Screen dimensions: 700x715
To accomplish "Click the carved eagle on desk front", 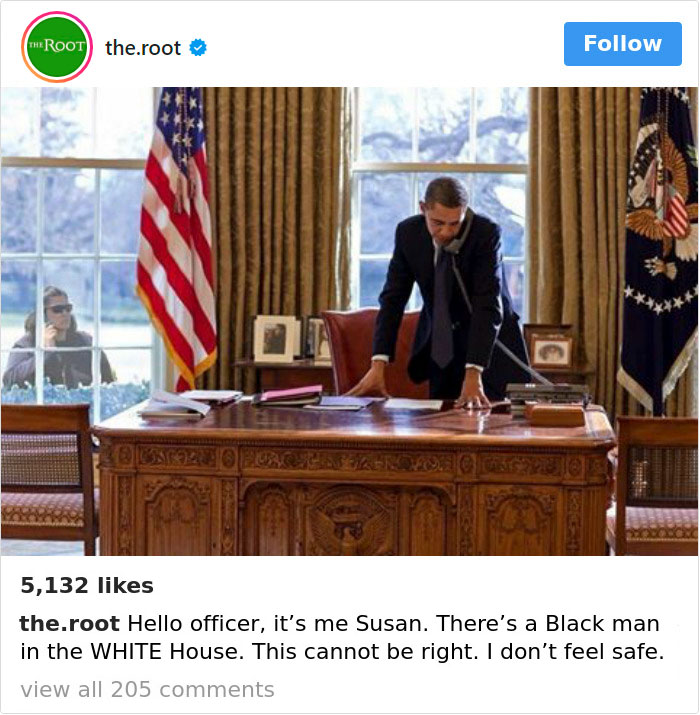I will pos(349,520).
